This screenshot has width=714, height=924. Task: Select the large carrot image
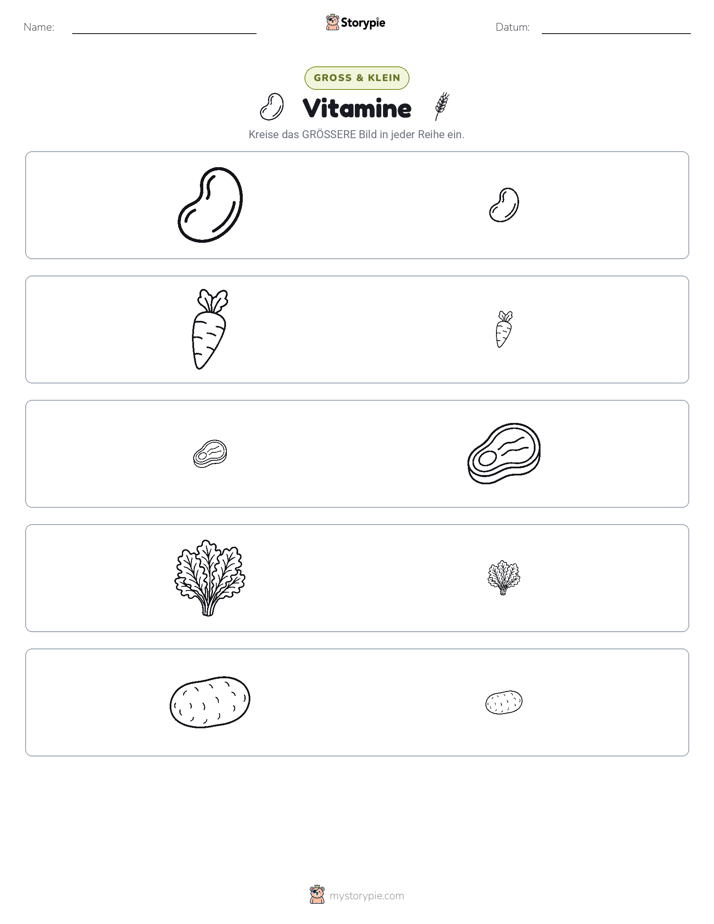[x=210, y=329]
